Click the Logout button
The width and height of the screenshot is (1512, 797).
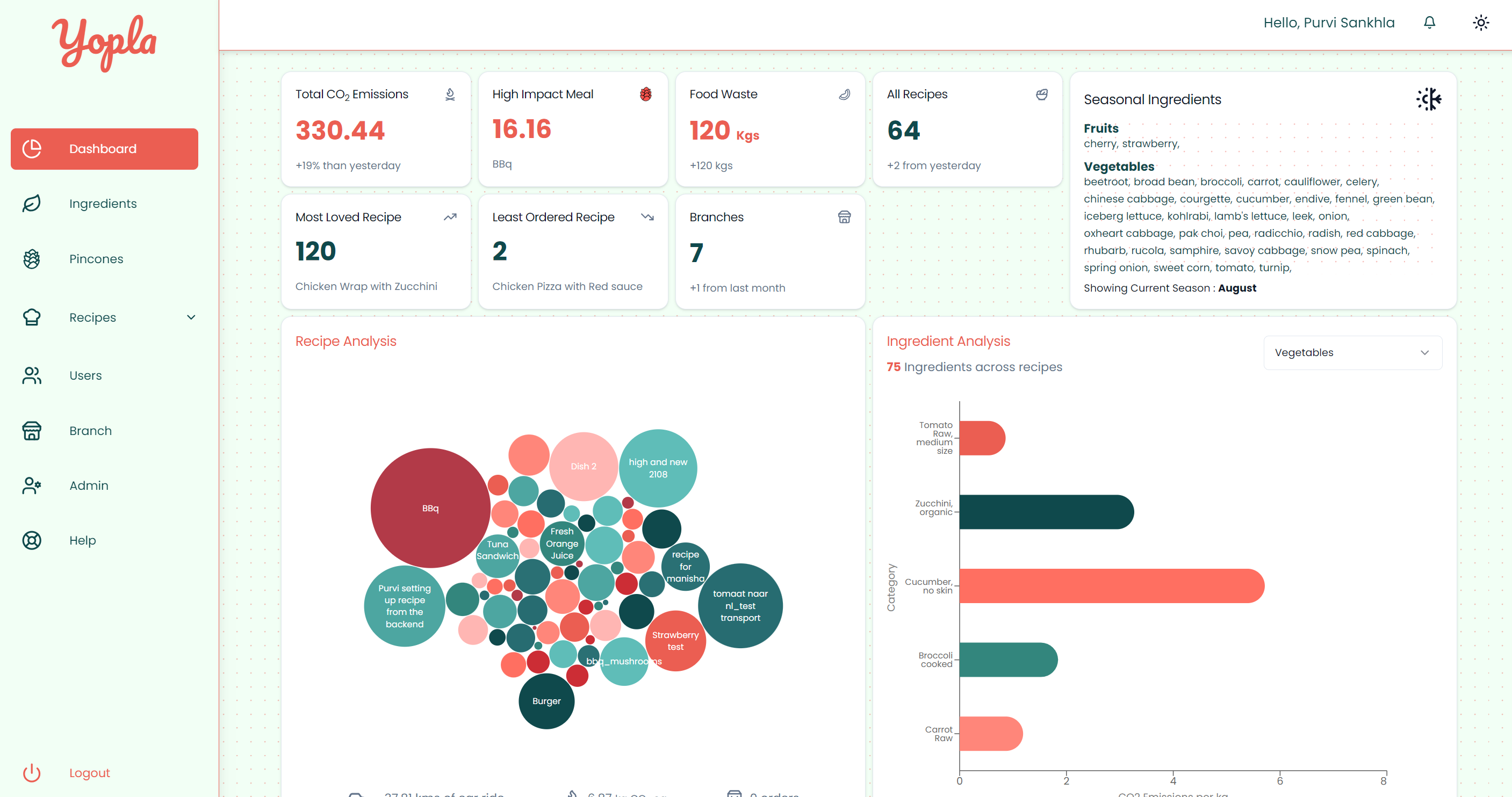[89, 773]
